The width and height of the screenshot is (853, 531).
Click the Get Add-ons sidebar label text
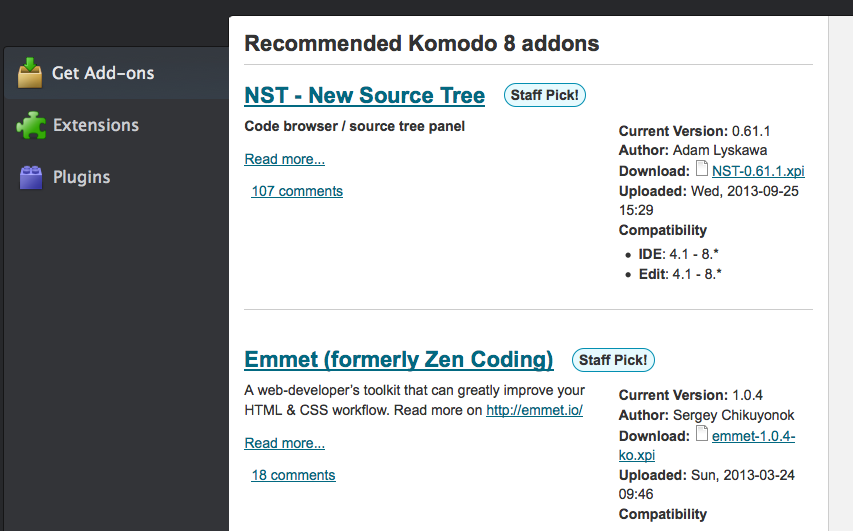[x=103, y=73]
